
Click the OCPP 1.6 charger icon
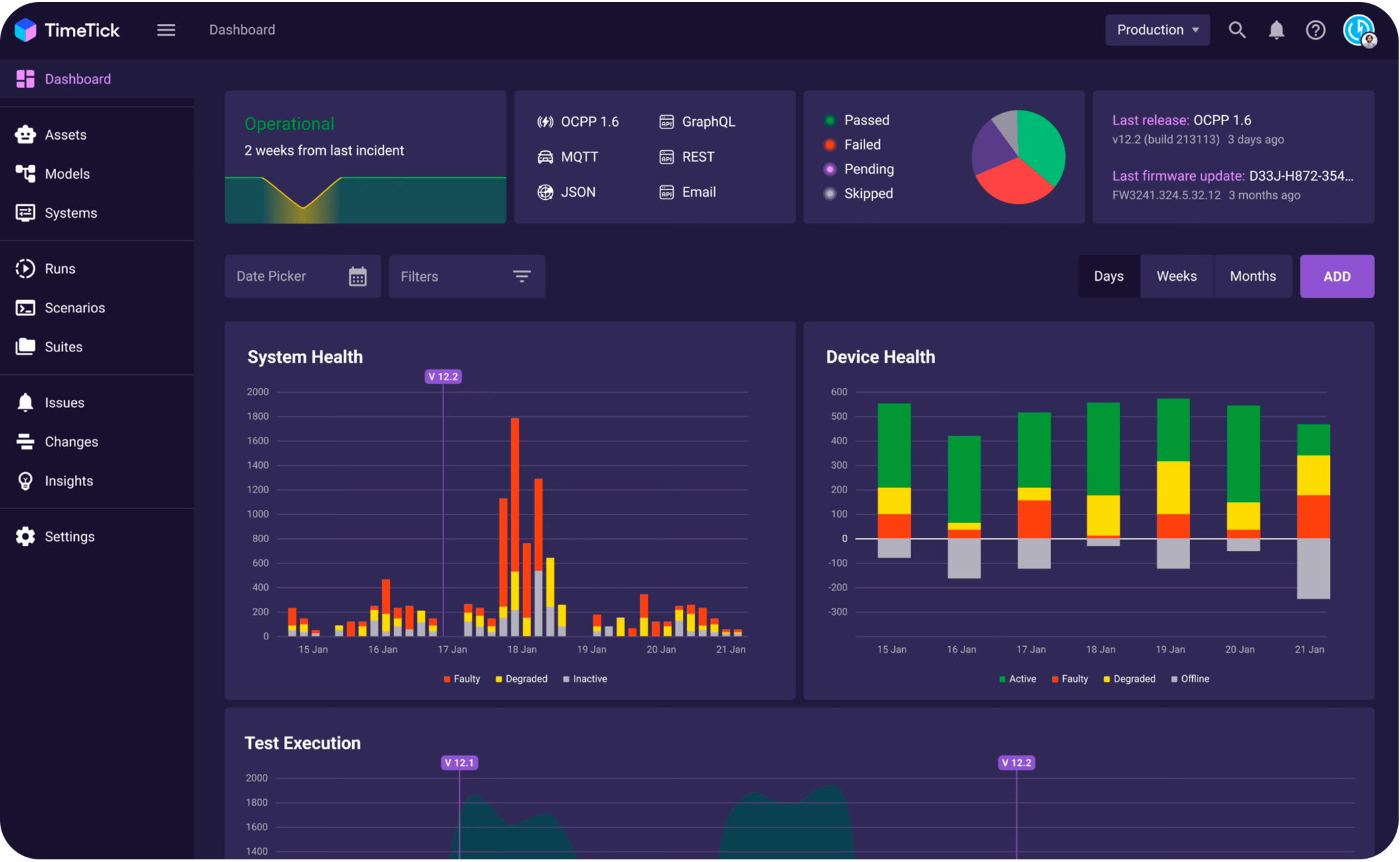[x=545, y=122]
